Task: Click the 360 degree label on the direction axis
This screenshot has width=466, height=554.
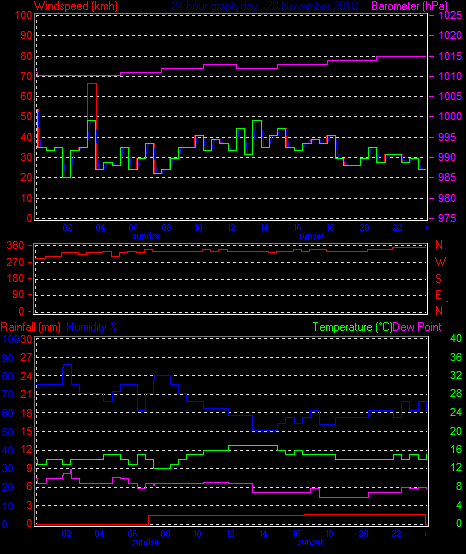Action: point(15,245)
